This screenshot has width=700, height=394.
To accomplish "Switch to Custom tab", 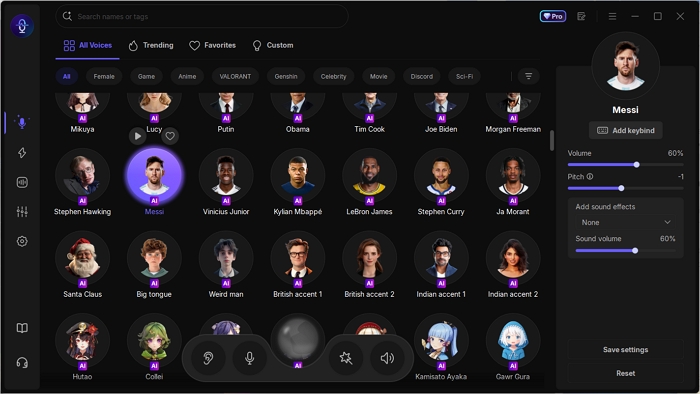I will [273, 45].
